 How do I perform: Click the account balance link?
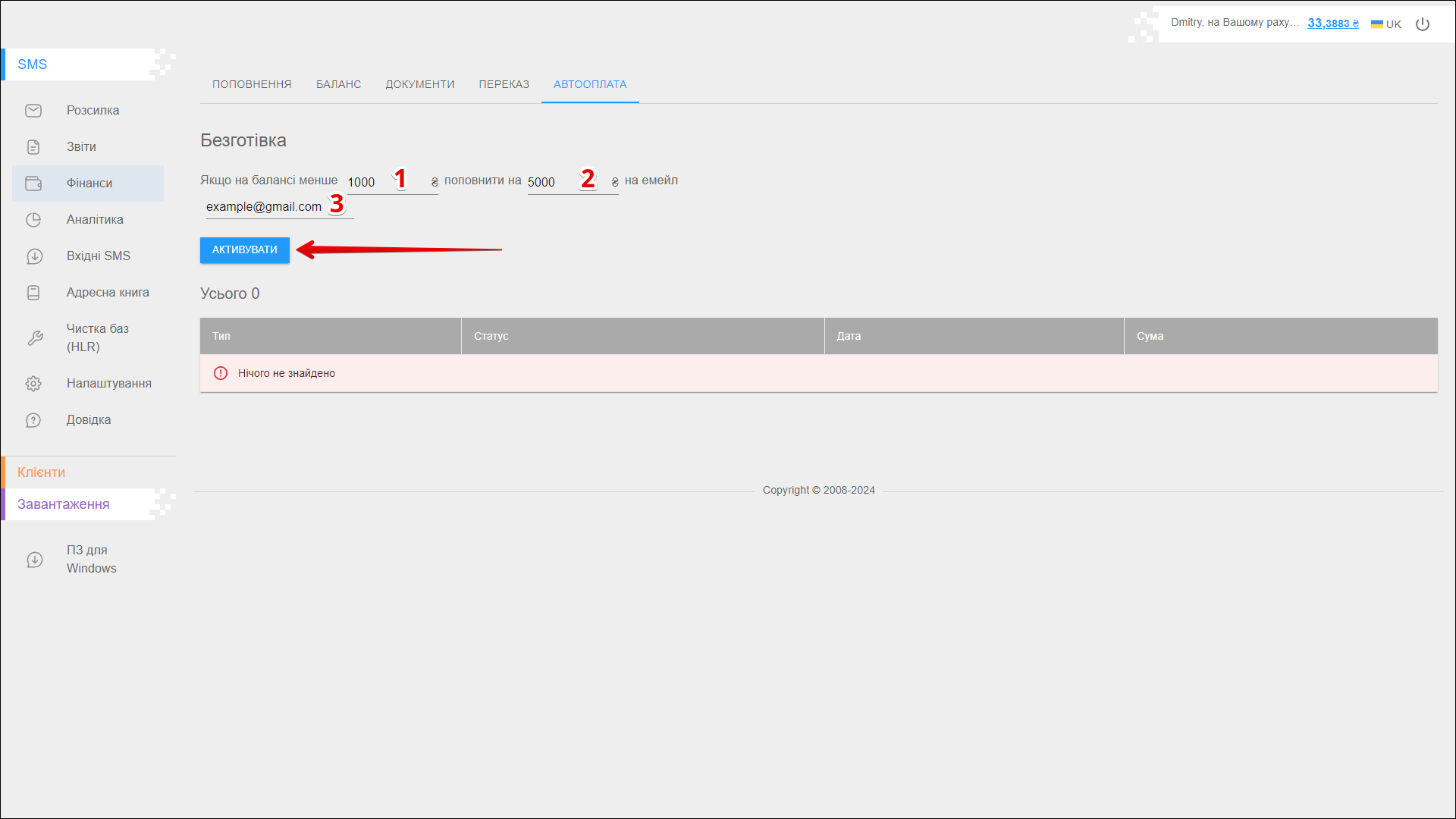coord(1332,24)
